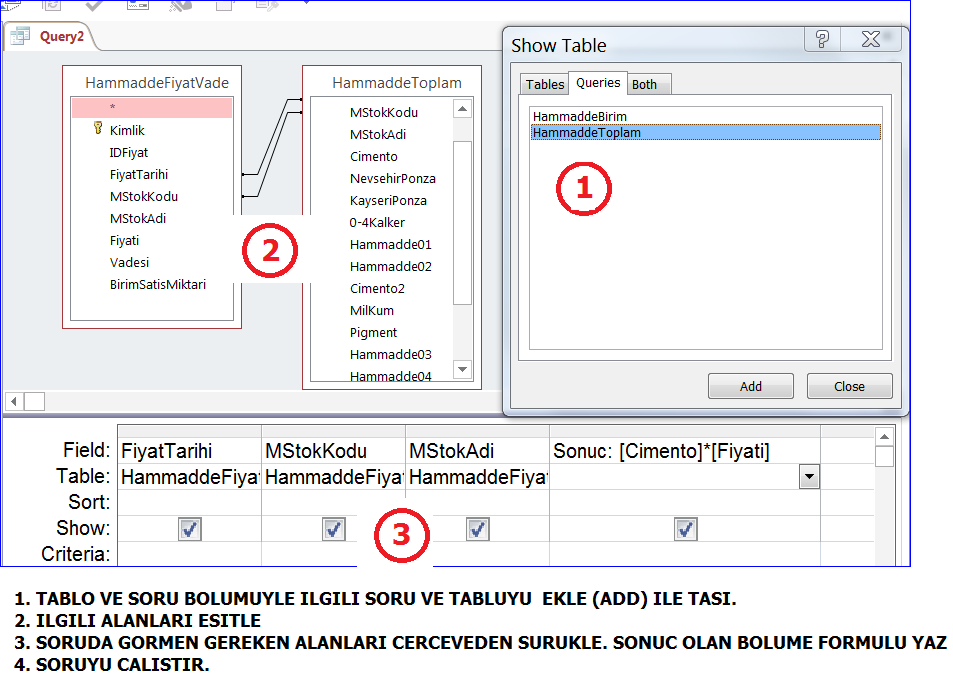
Task: Switch to the Tables tab
Action: 545,84
